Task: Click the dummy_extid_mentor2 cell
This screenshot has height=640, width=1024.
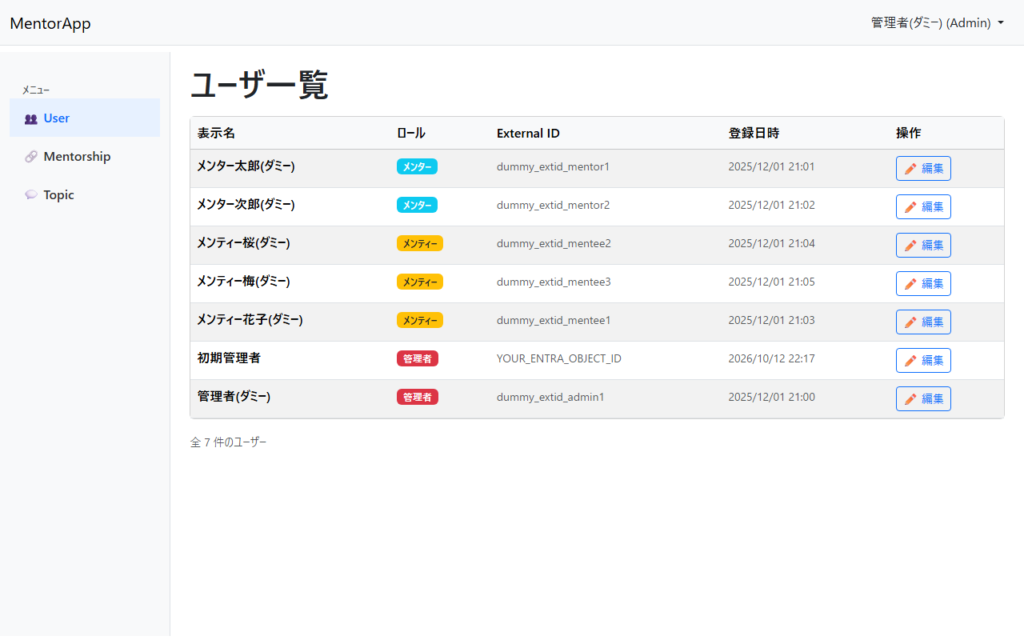Action: coord(553,205)
